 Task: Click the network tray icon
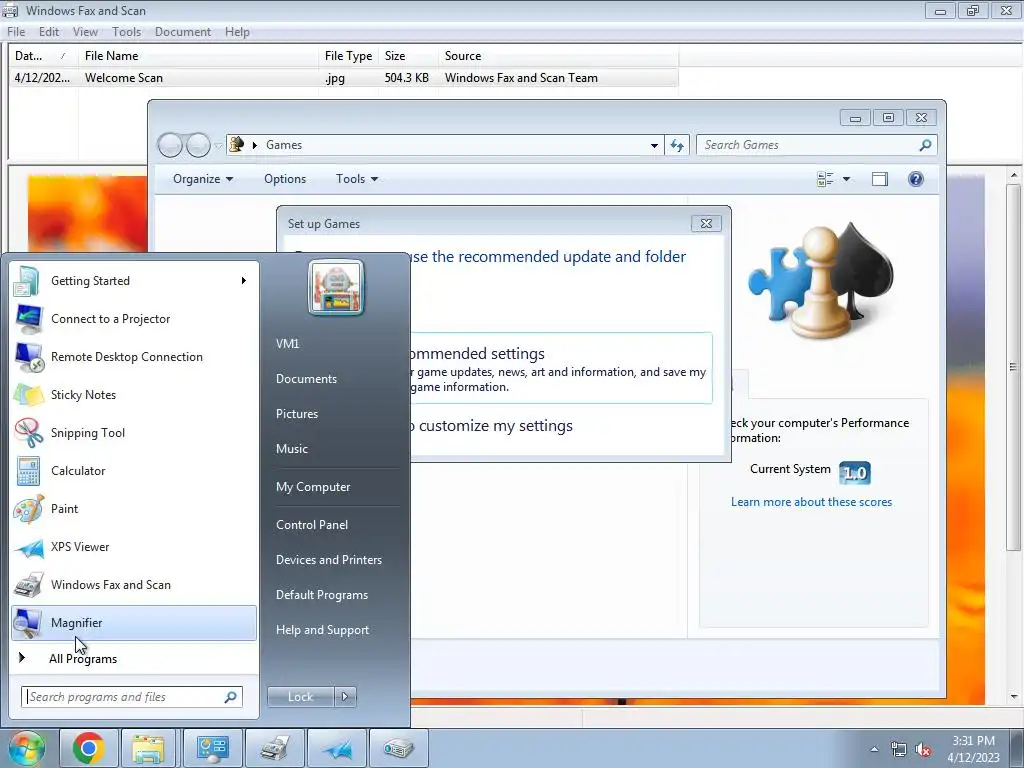(899, 750)
